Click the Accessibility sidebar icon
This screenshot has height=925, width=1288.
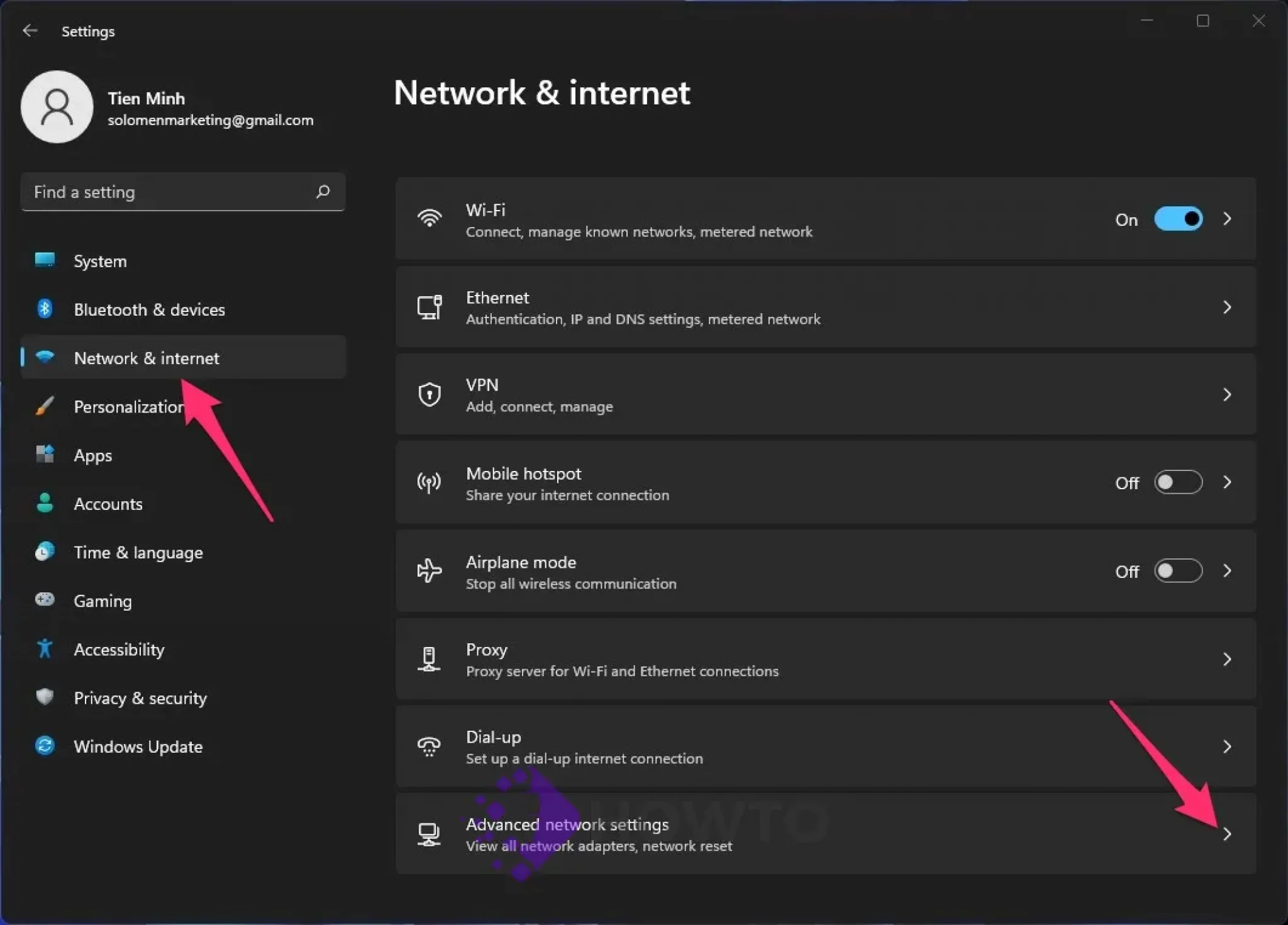coord(45,648)
